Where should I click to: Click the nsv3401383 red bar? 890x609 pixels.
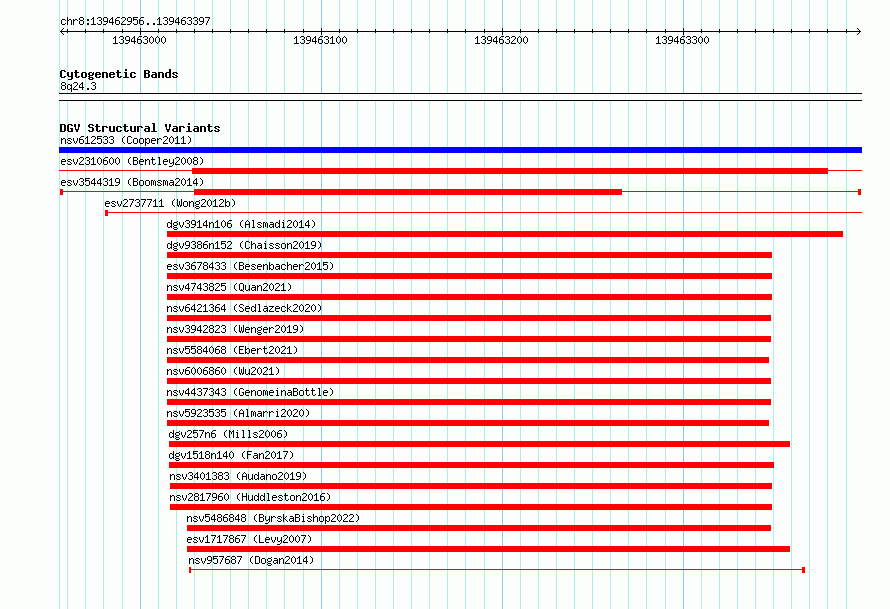[471, 486]
